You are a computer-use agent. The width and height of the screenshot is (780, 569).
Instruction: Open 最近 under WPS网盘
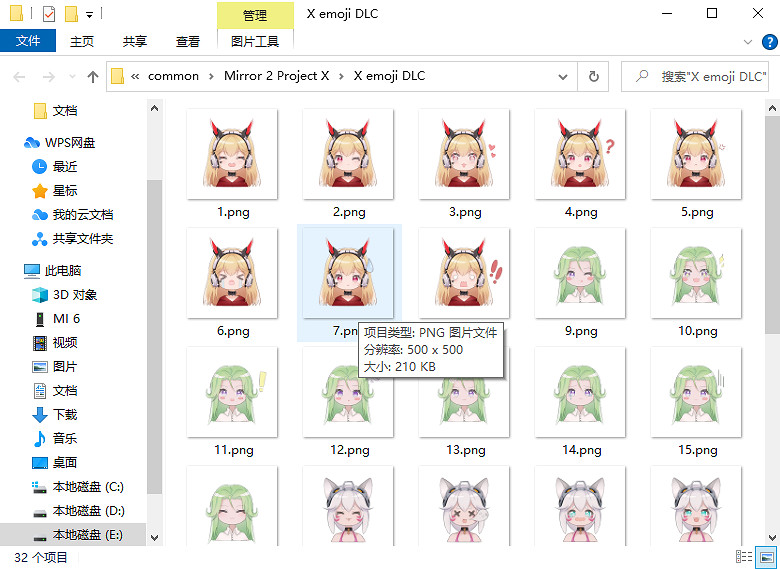click(55, 167)
